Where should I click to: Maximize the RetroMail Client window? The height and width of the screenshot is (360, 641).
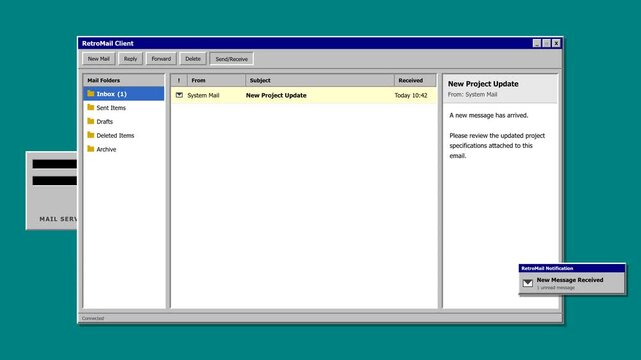coord(547,43)
